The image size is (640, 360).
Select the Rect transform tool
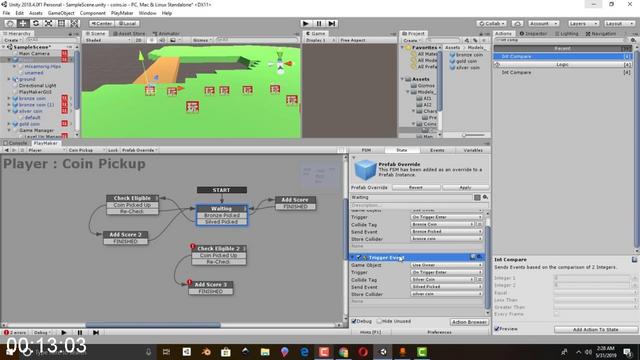(x=61, y=24)
